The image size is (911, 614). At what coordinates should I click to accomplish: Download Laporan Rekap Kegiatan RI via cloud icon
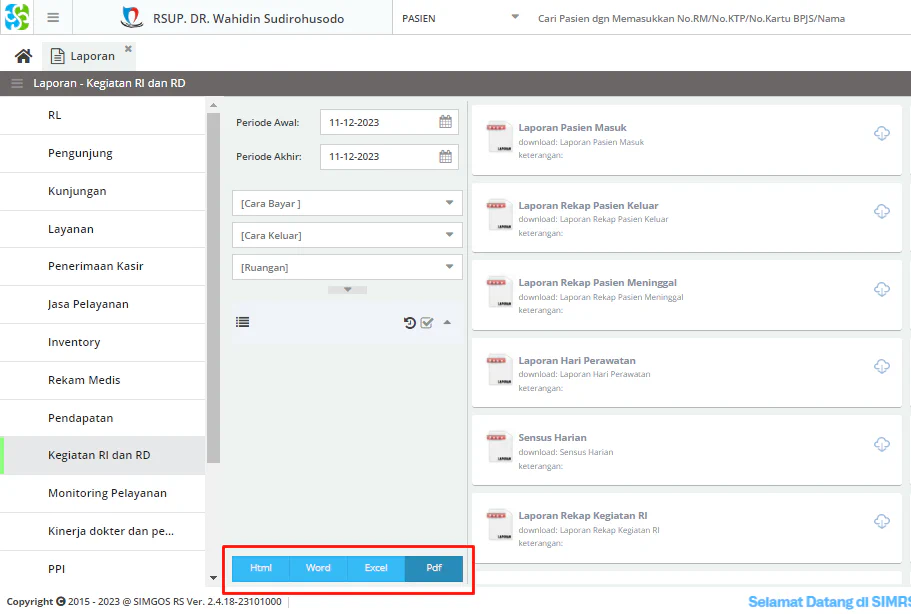(x=881, y=521)
